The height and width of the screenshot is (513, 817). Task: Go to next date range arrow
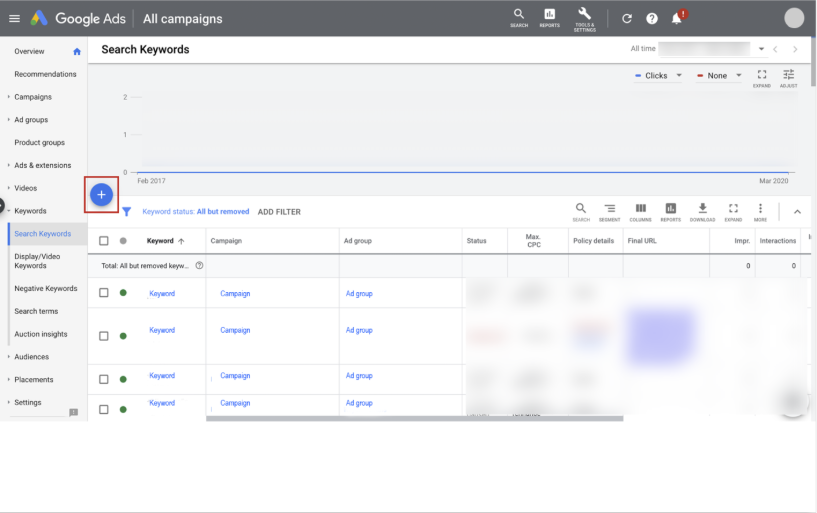(795, 49)
